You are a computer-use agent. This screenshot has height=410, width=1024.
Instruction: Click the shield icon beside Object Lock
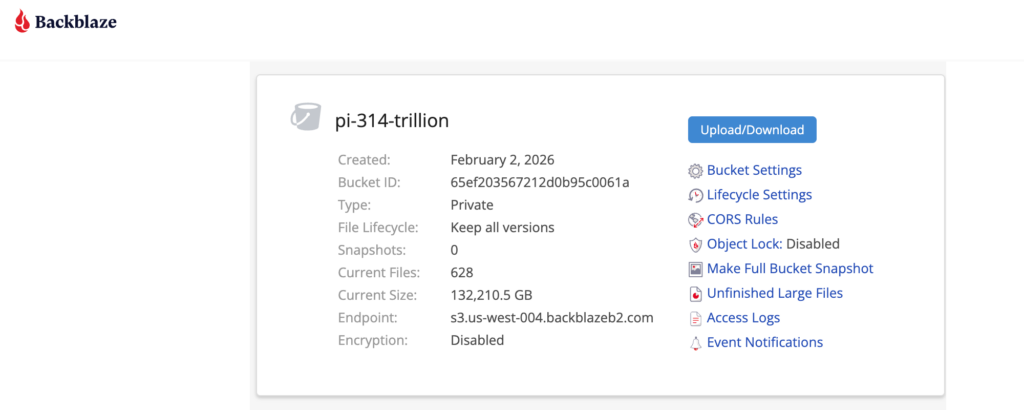click(696, 244)
